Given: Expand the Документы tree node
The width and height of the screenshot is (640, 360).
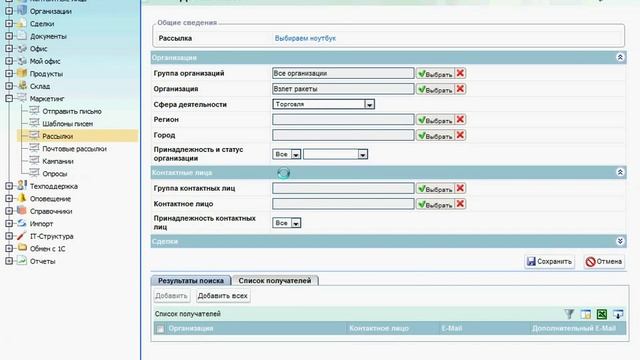Looking at the screenshot, I should 9,36.
